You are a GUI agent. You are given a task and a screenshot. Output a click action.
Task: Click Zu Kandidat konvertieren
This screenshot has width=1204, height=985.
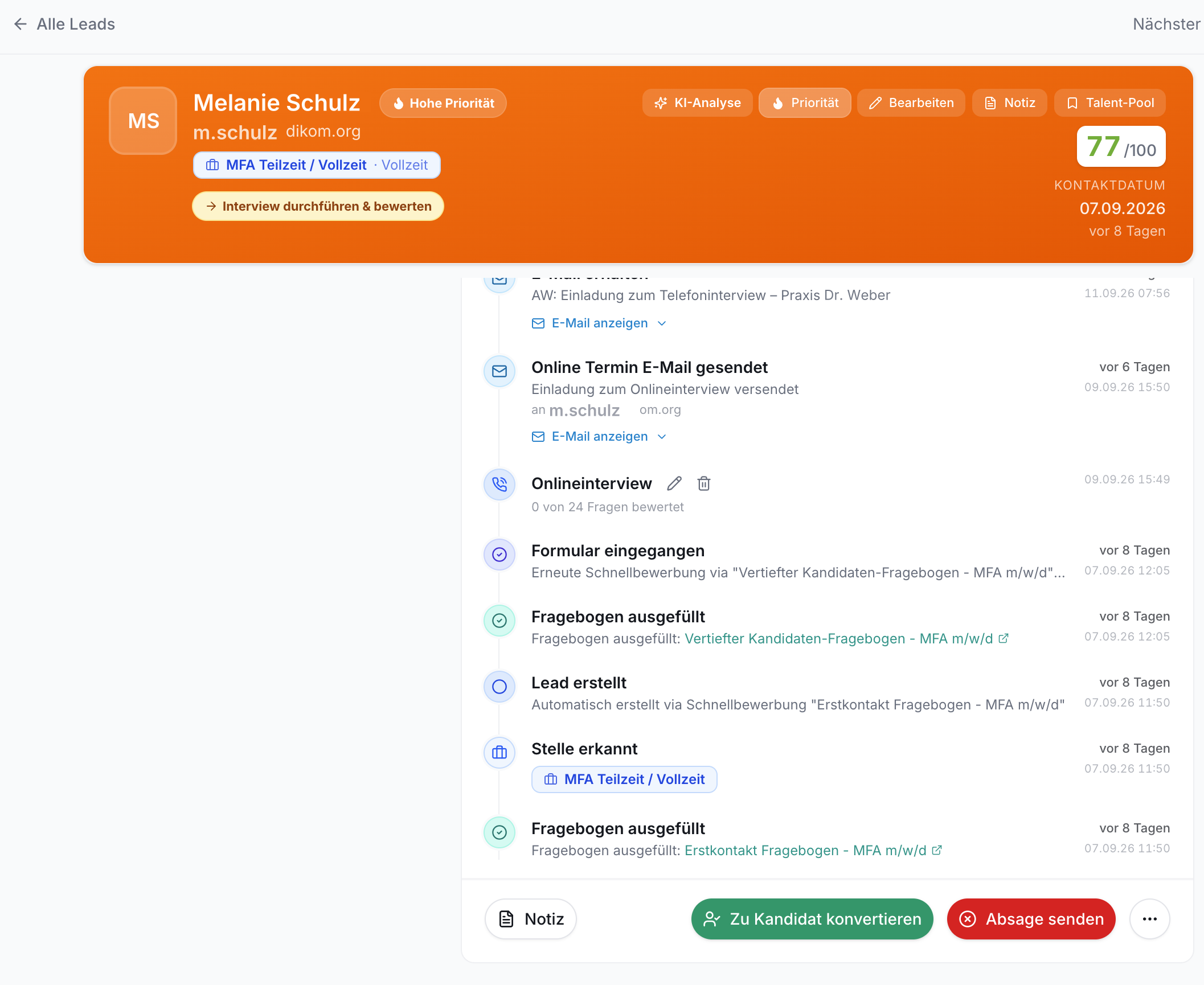coord(812,919)
